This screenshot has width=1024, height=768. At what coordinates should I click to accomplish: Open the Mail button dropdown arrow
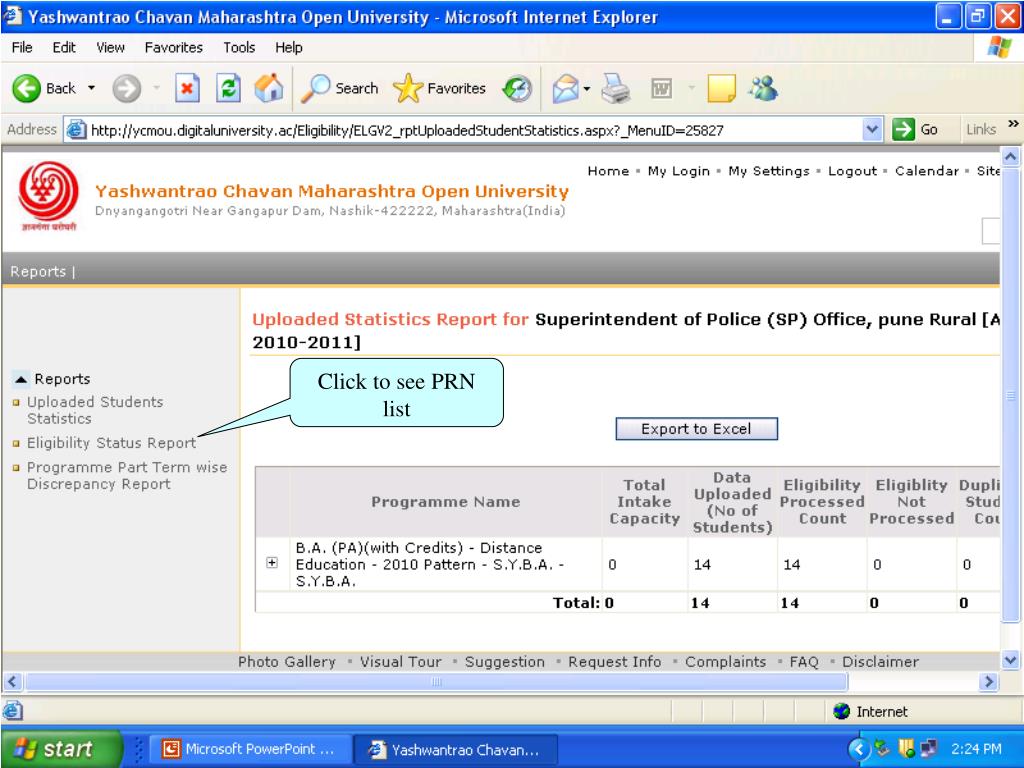(586, 88)
